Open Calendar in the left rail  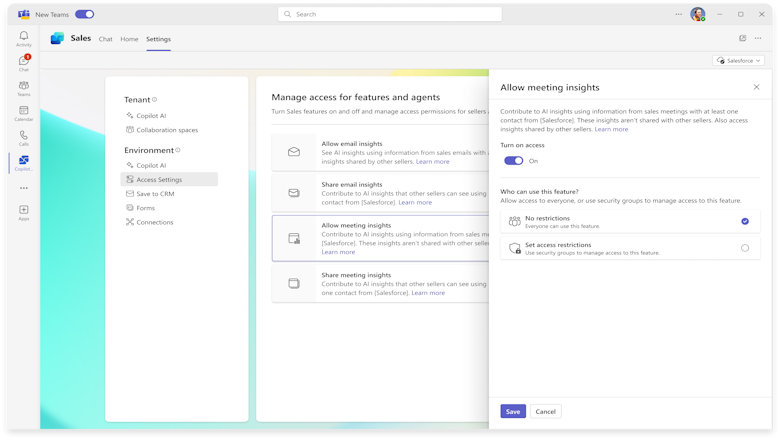click(24, 113)
